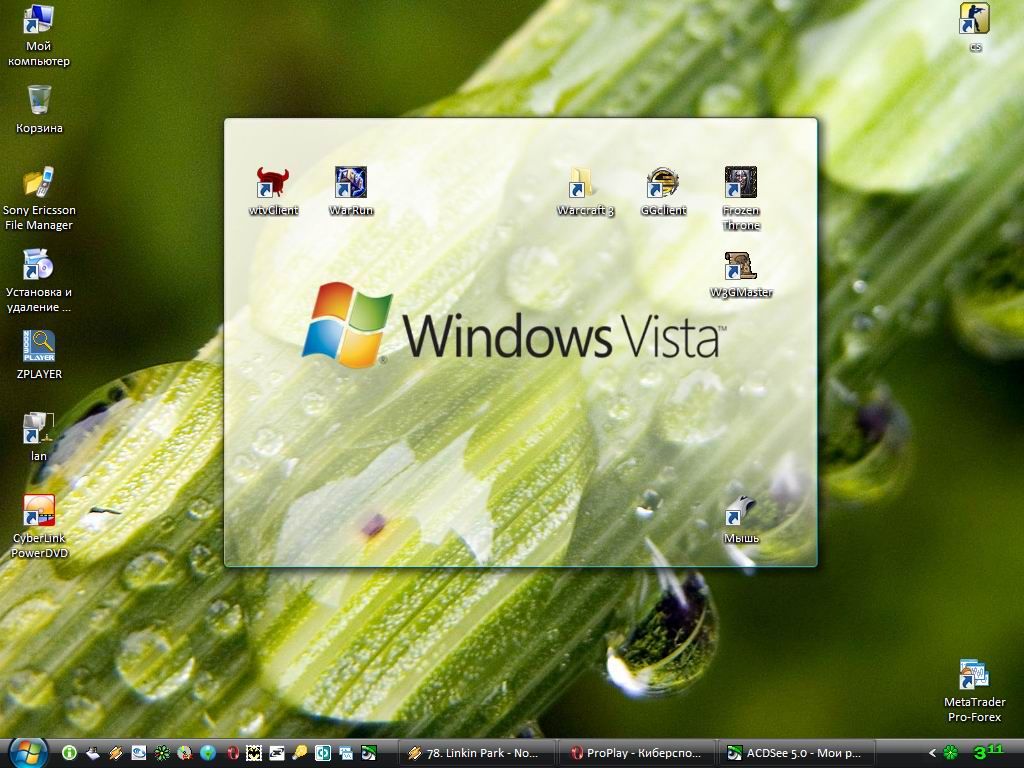Click the blue globe icon in Quick Launch

pos(208,753)
